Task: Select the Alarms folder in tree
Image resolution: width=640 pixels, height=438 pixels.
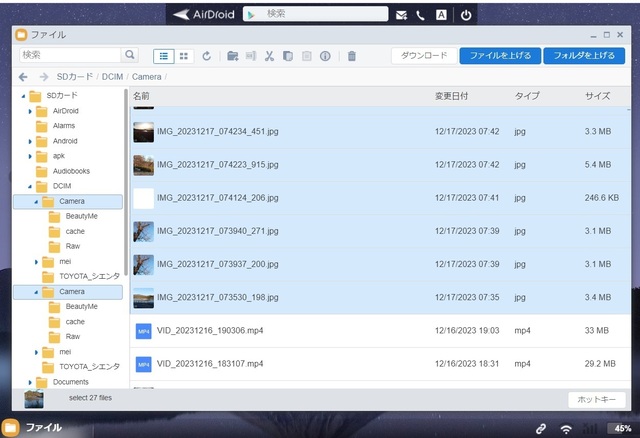Action: point(64,126)
